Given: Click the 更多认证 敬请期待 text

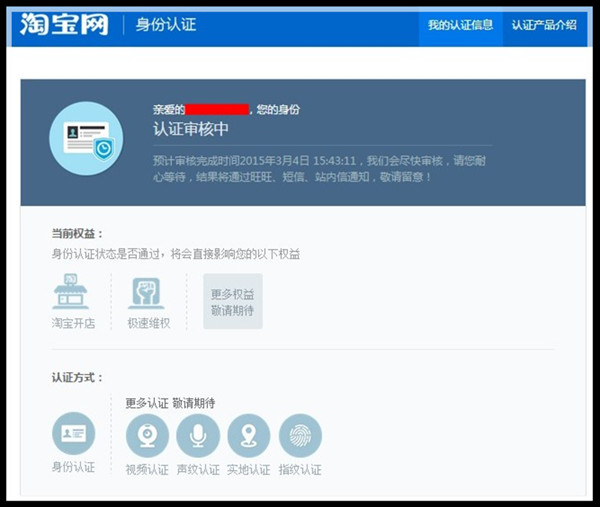Looking at the screenshot, I should 170,403.
